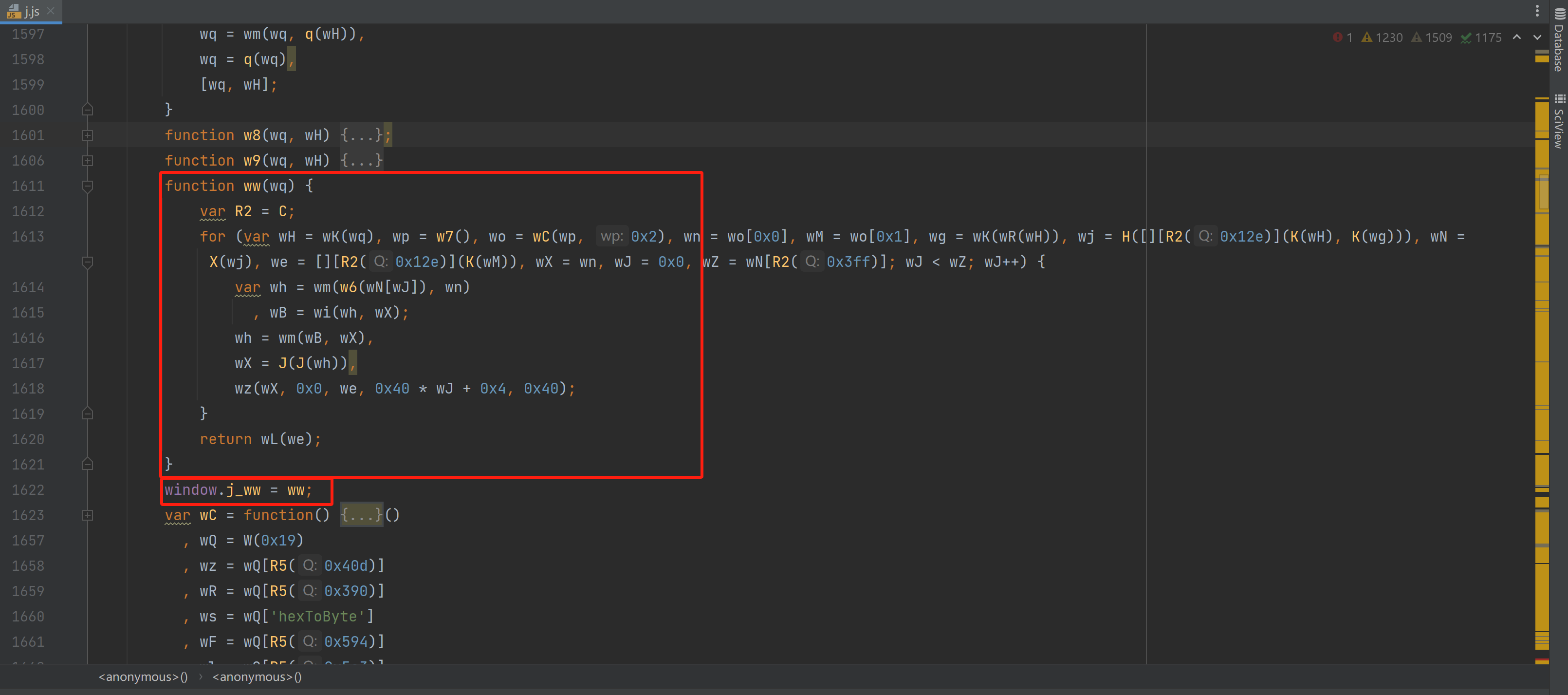Click 'wQ = W(0x19)' assignment
1568x695 pixels.
(251, 540)
